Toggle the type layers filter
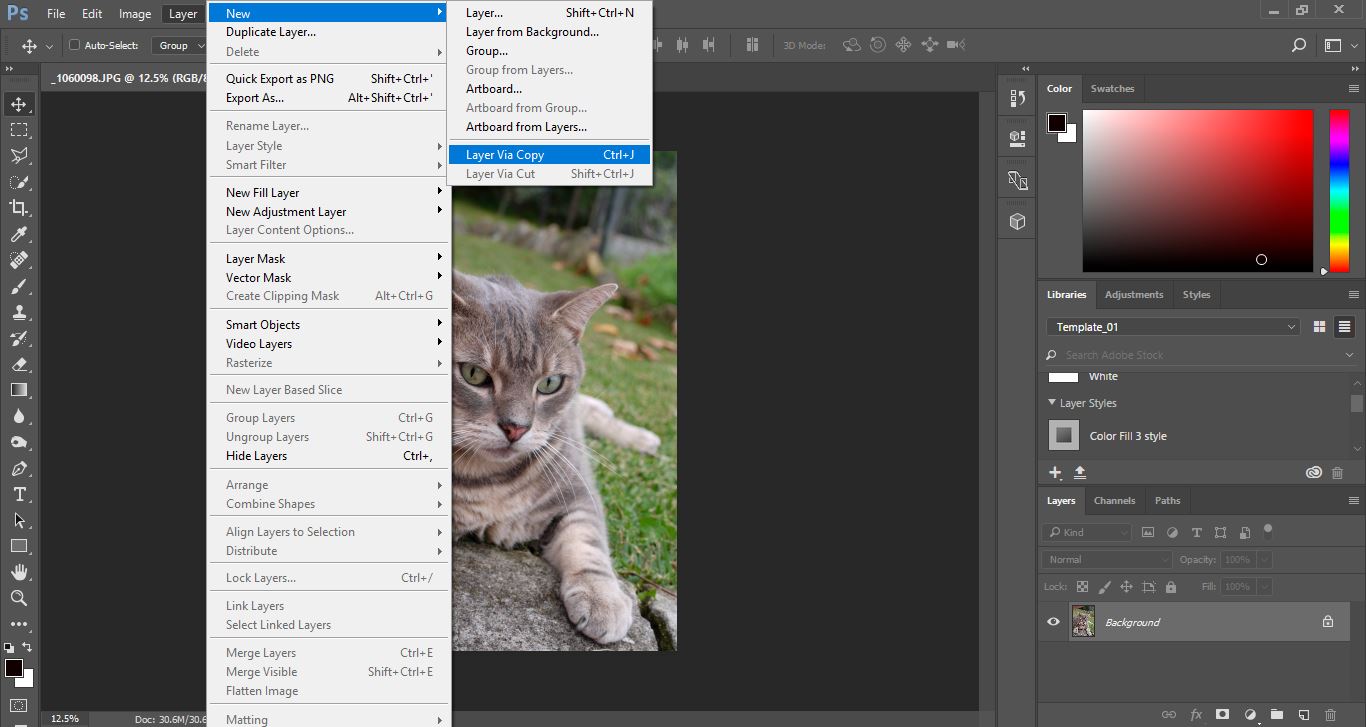 click(x=1196, y=532)
